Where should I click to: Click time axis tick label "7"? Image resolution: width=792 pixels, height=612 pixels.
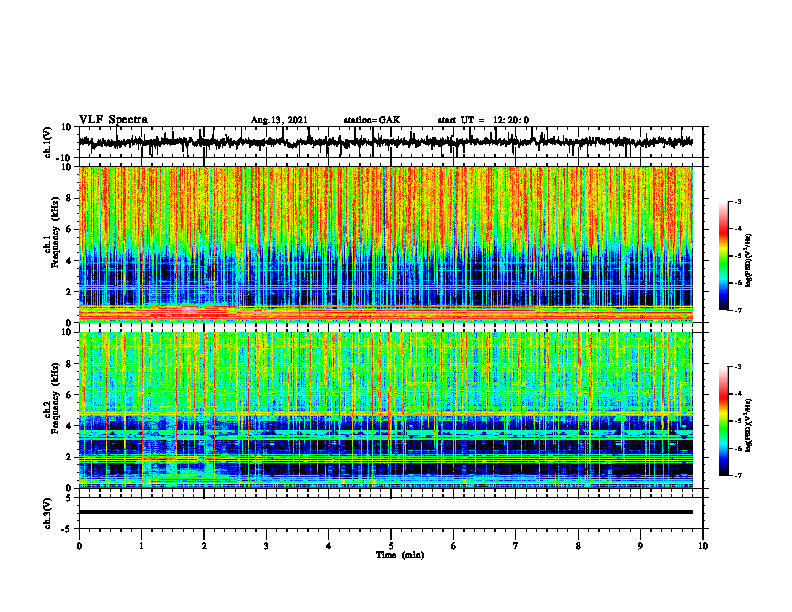pyautogui.click(x=516, y=546)
